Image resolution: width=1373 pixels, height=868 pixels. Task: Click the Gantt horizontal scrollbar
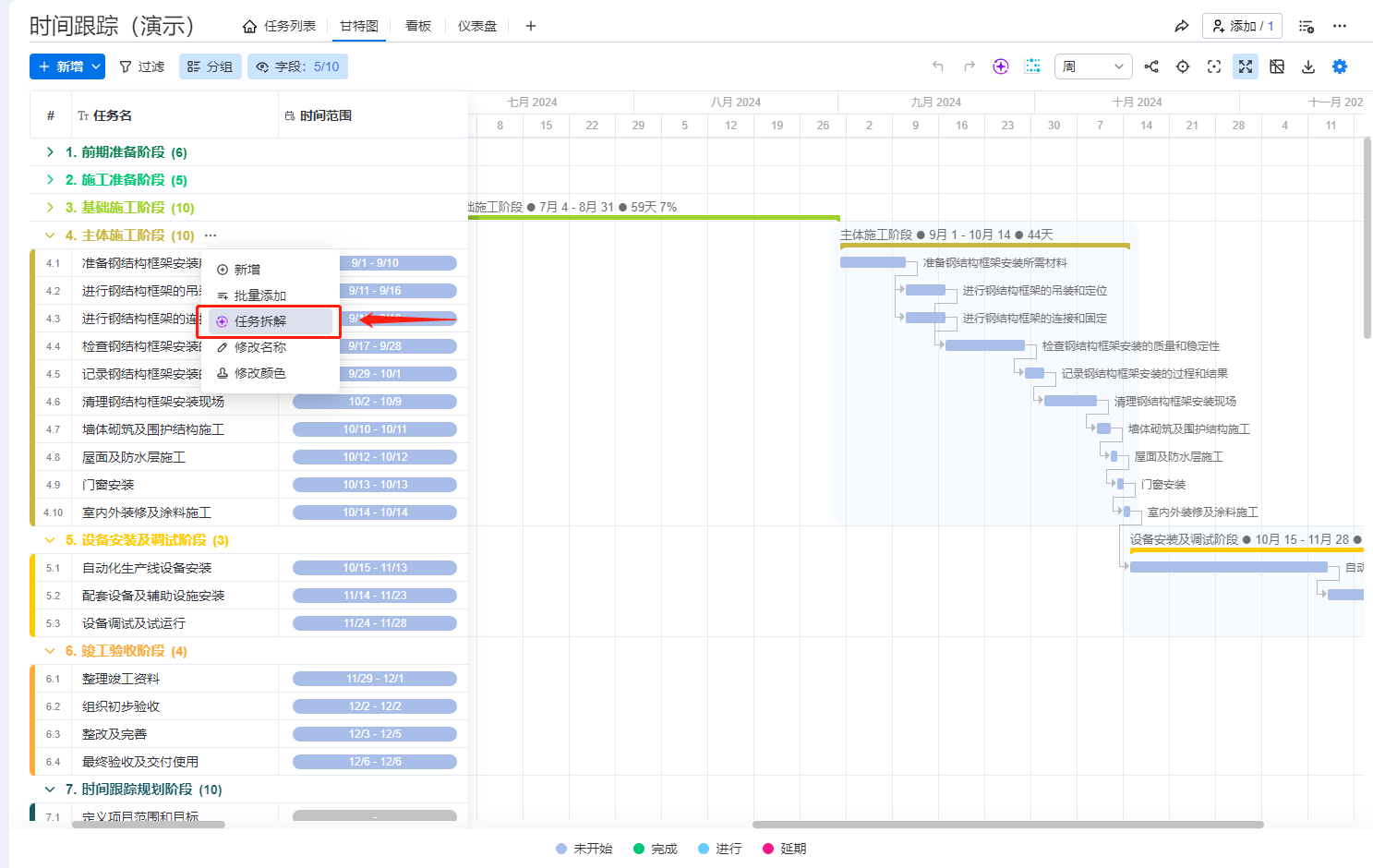click(1008, 825)
